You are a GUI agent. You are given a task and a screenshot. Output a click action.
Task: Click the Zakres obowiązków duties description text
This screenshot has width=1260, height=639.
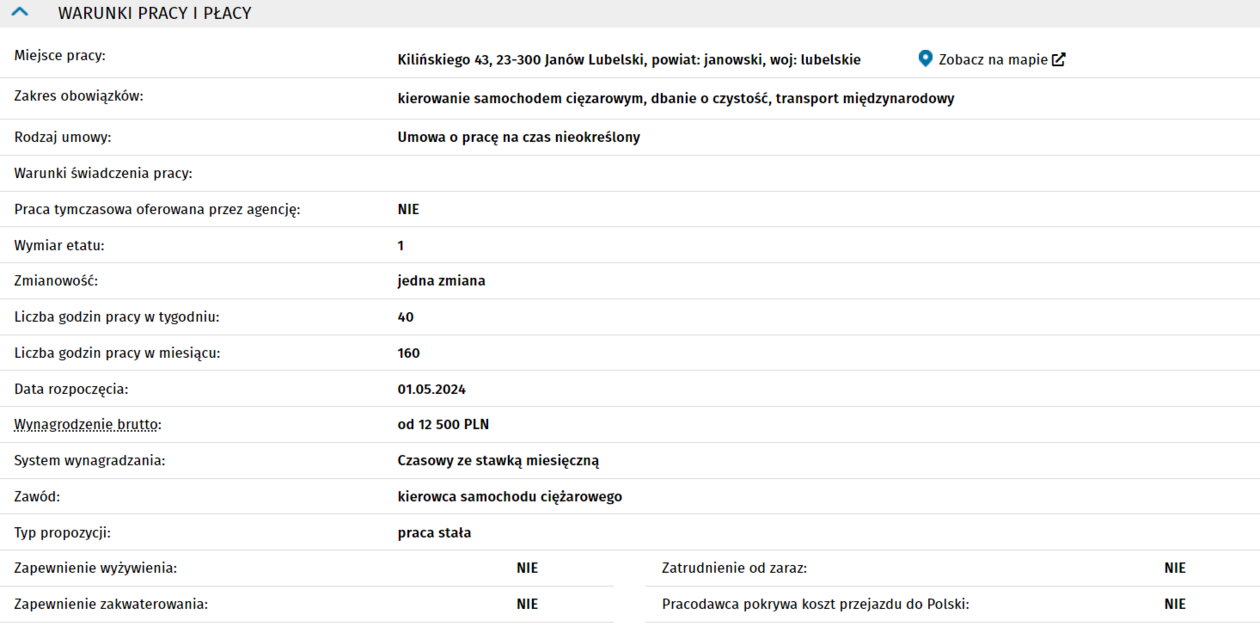(x=675, y=99)
